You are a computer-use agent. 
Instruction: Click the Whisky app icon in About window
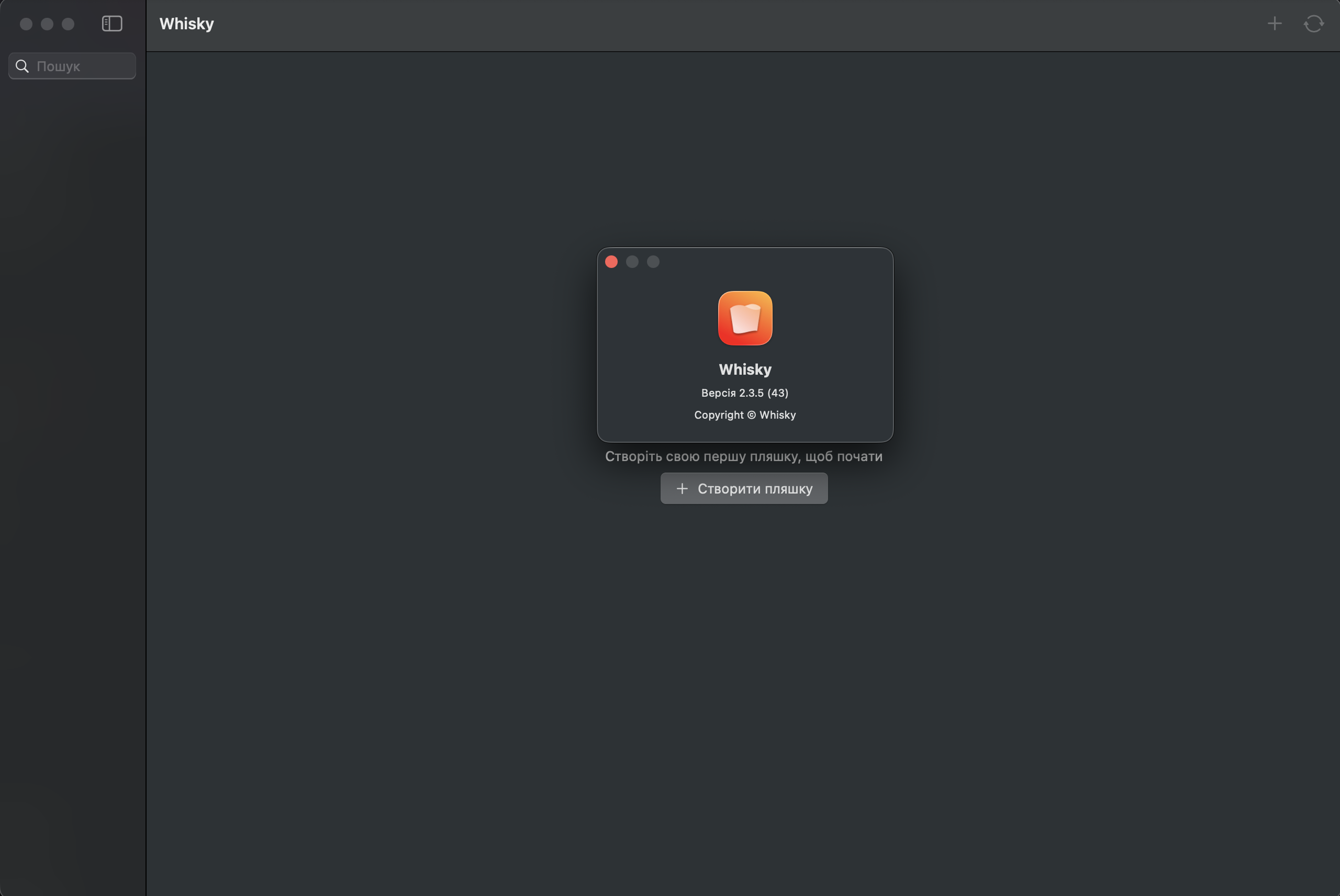click(745, 318)
